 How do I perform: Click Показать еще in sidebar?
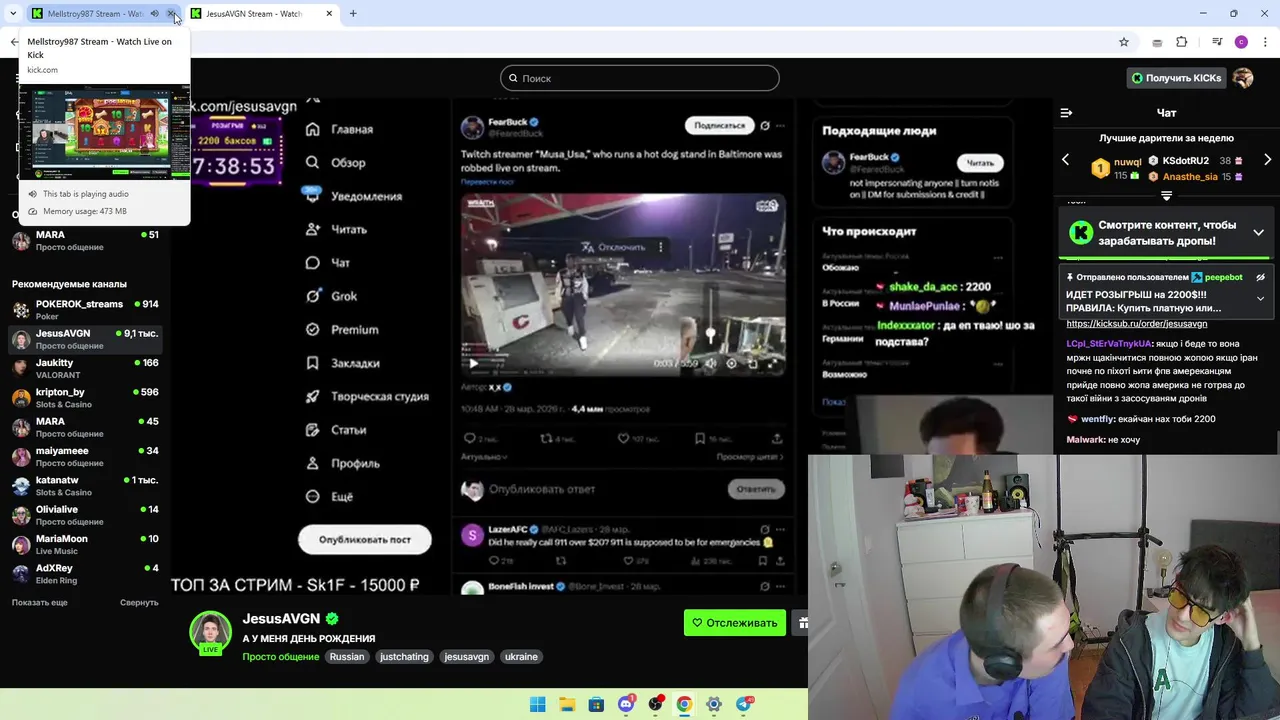pos(40,603)
